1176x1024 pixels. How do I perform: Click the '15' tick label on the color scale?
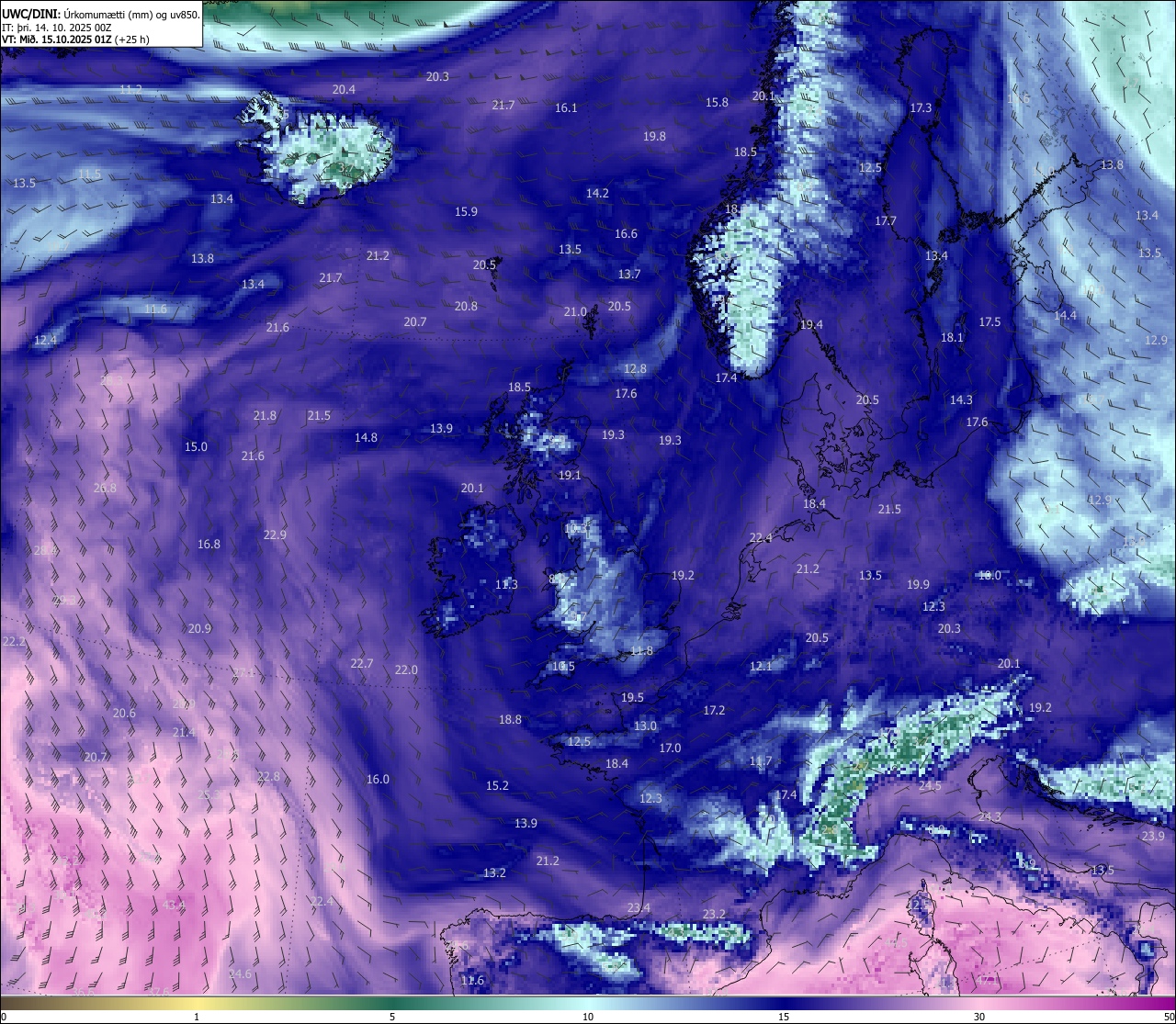[x=784, y=1017]
